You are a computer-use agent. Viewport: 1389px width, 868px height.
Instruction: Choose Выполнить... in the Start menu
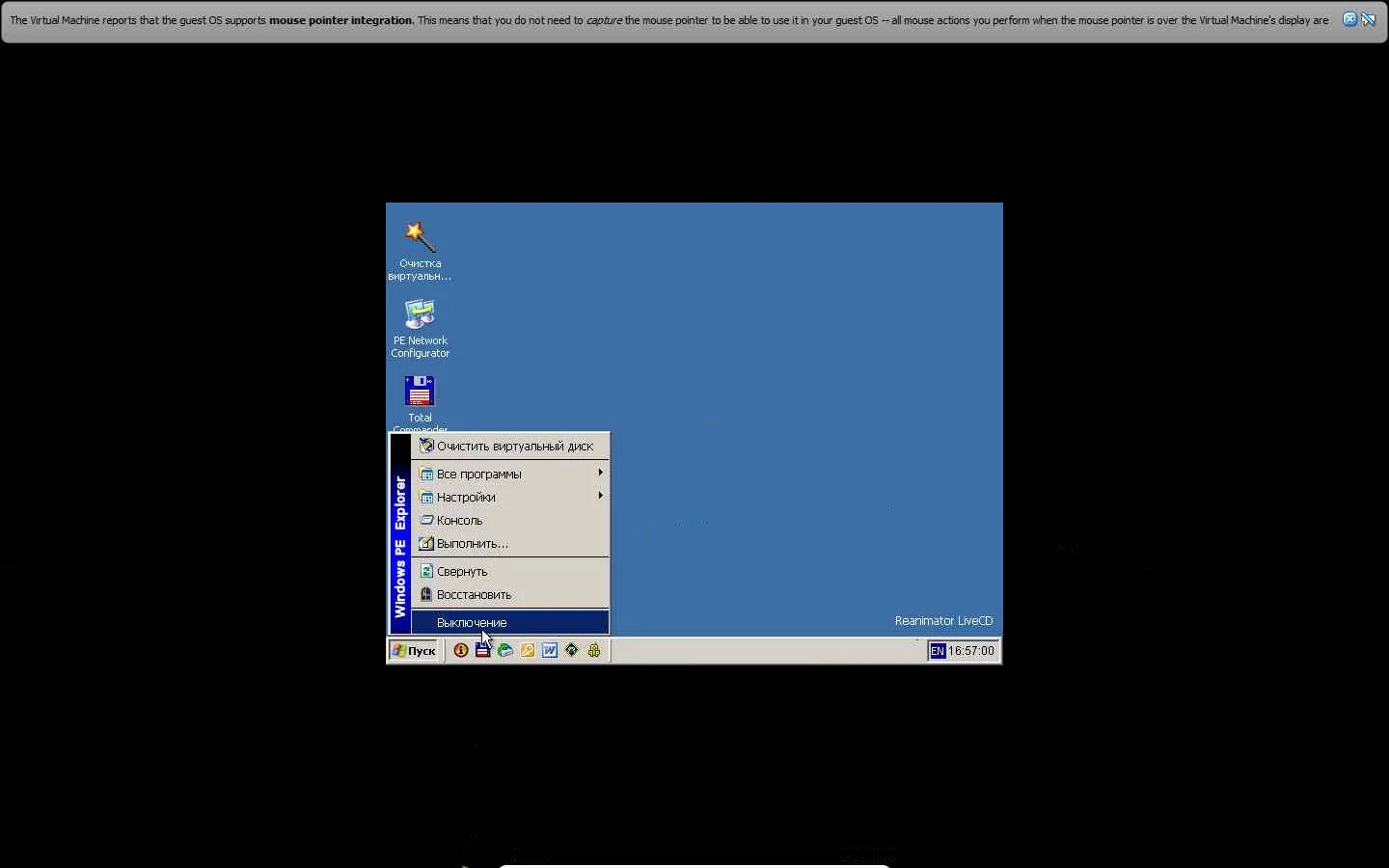tap(510, 543)
